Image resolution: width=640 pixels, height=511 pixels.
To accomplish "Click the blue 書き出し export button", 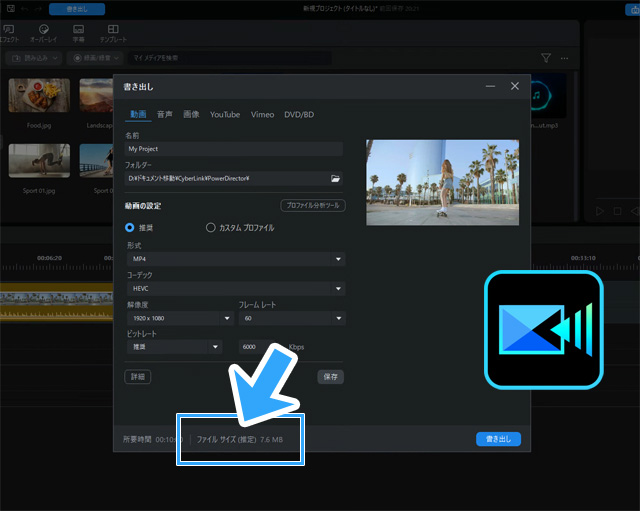I will [498, 439].
